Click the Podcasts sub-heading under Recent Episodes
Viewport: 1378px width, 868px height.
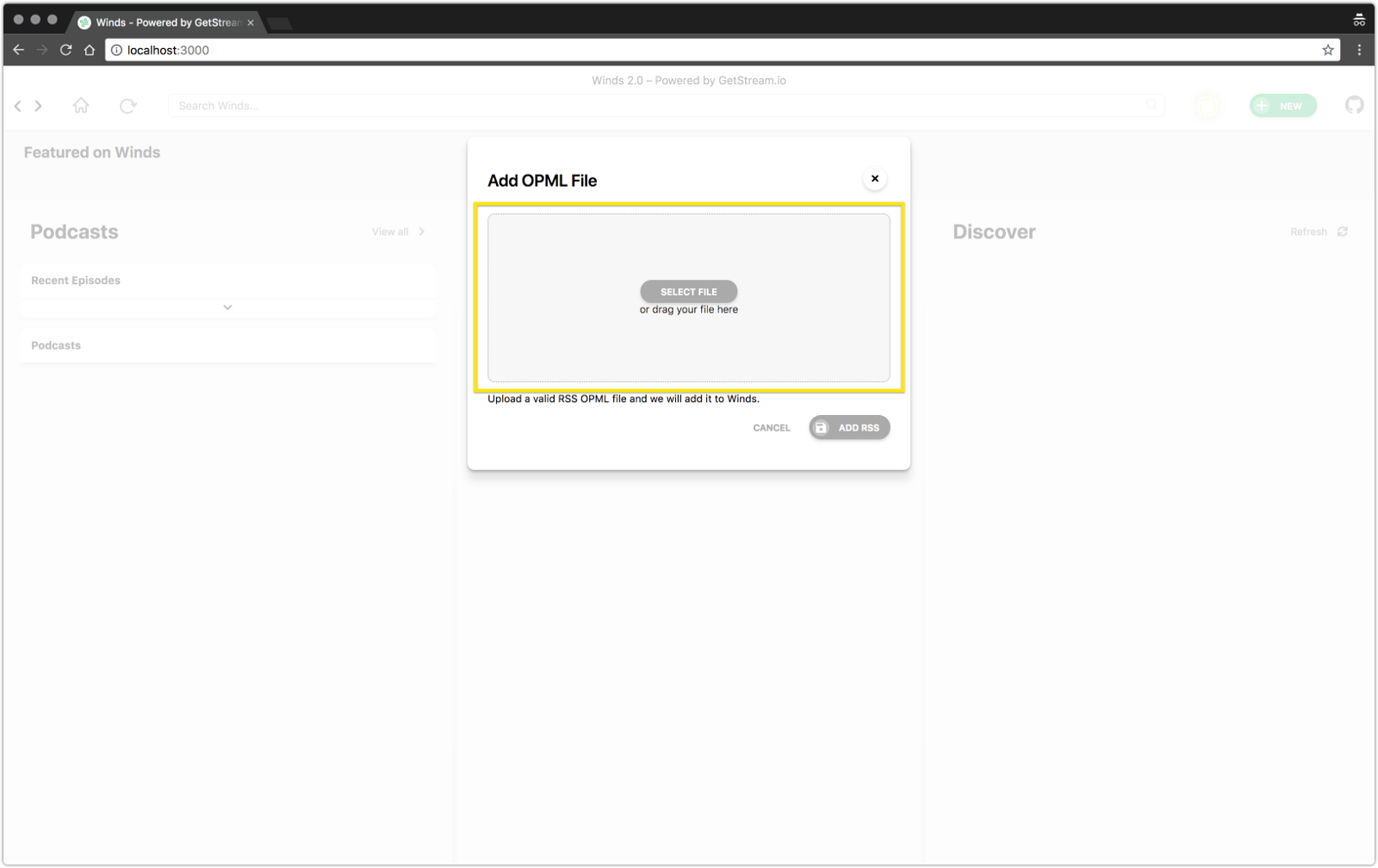coord(56,345)
